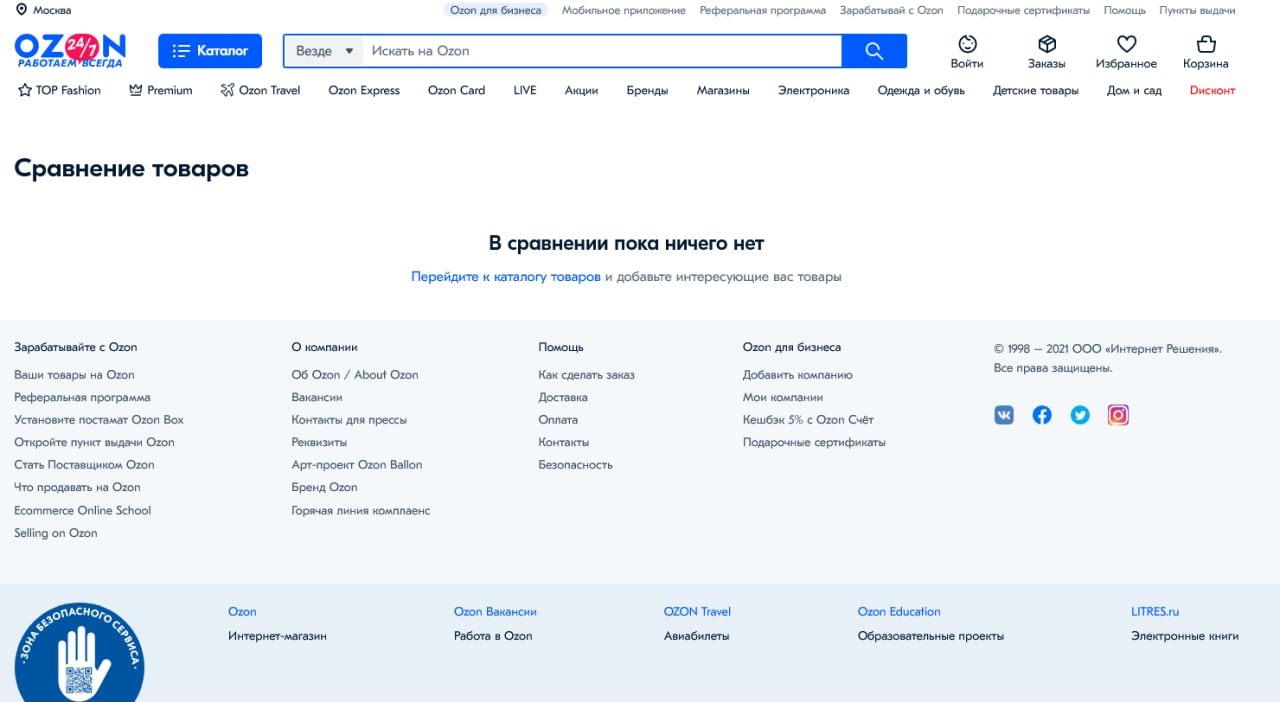Click Реферальная программа in top bar
This screenshot has height=702, width=1280.
coord(763,10)
